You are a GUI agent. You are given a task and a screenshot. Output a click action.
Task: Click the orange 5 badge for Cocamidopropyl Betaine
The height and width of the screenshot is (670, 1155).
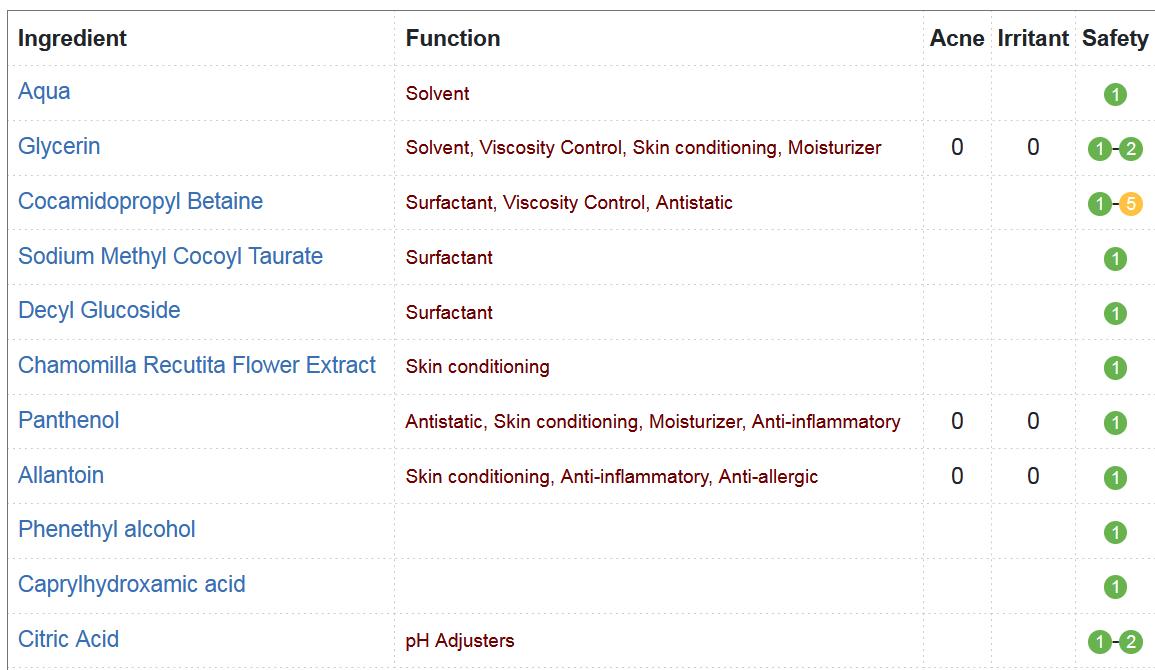1131,204
